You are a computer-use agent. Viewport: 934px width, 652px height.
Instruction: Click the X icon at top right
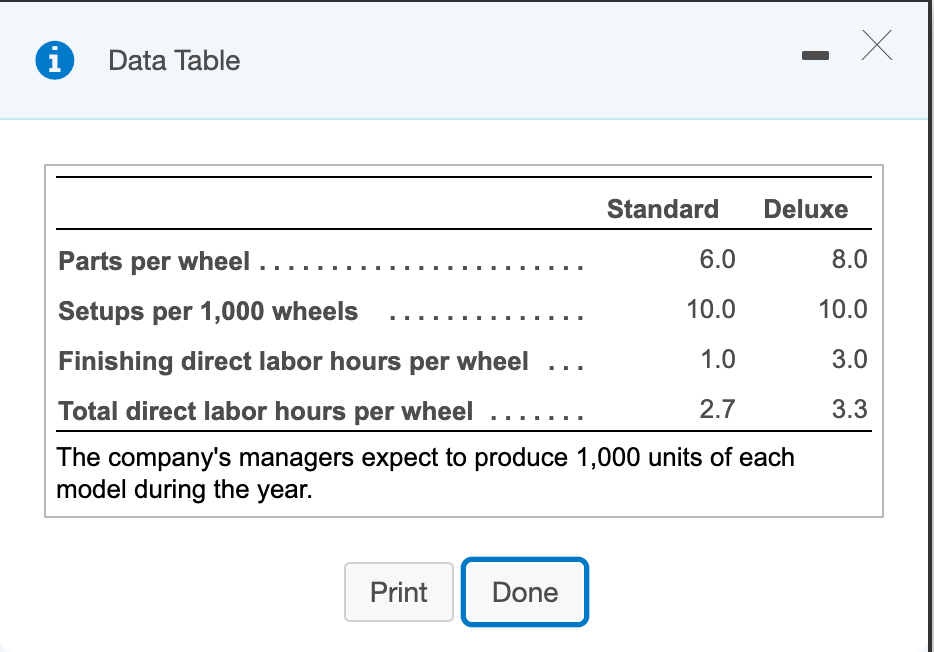(876, 45)
